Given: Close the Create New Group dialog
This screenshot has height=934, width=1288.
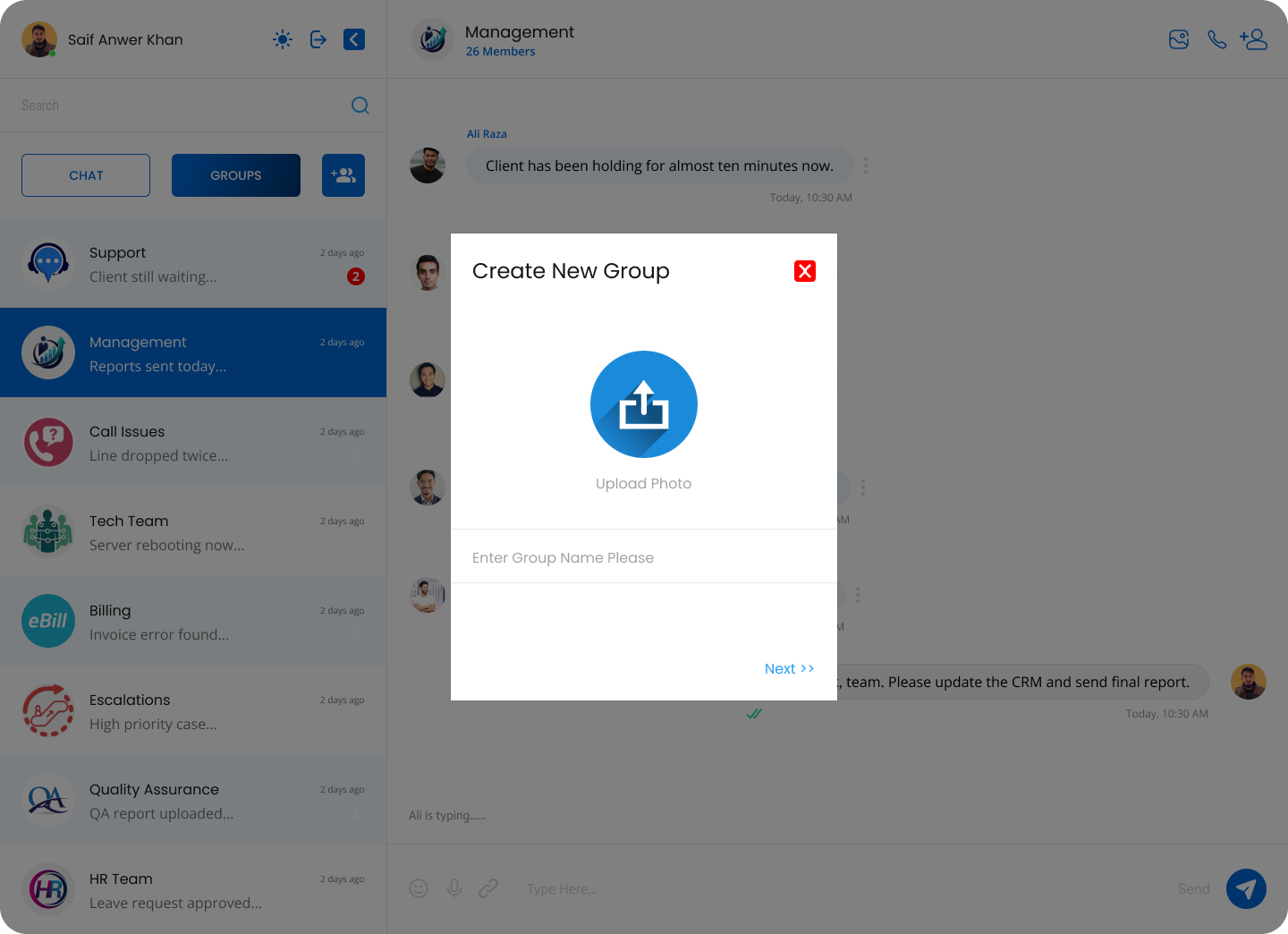Looking at the screenshot, I should [x=805, y=271].
